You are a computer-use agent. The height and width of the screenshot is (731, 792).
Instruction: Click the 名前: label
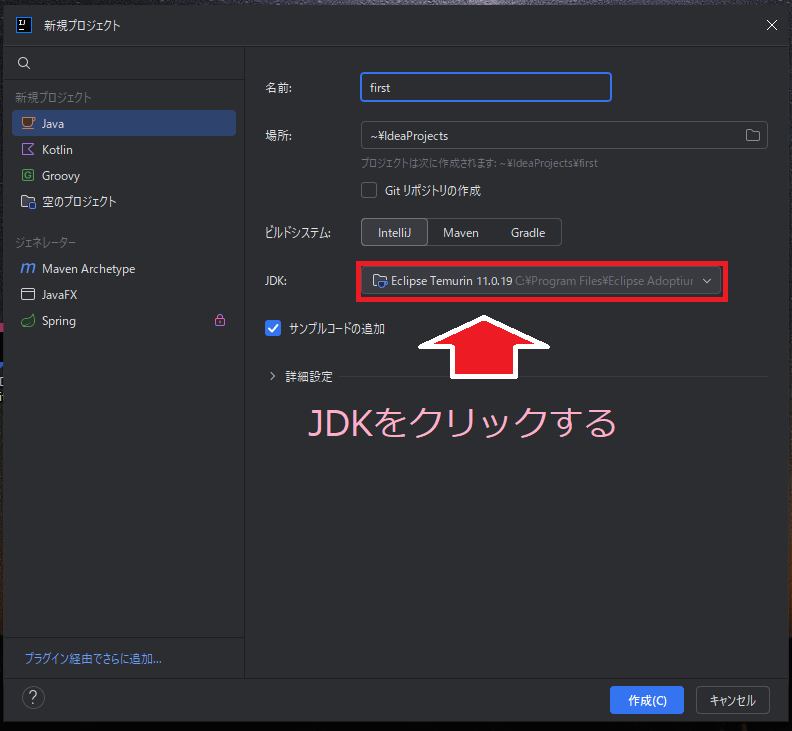click(278, 88)
